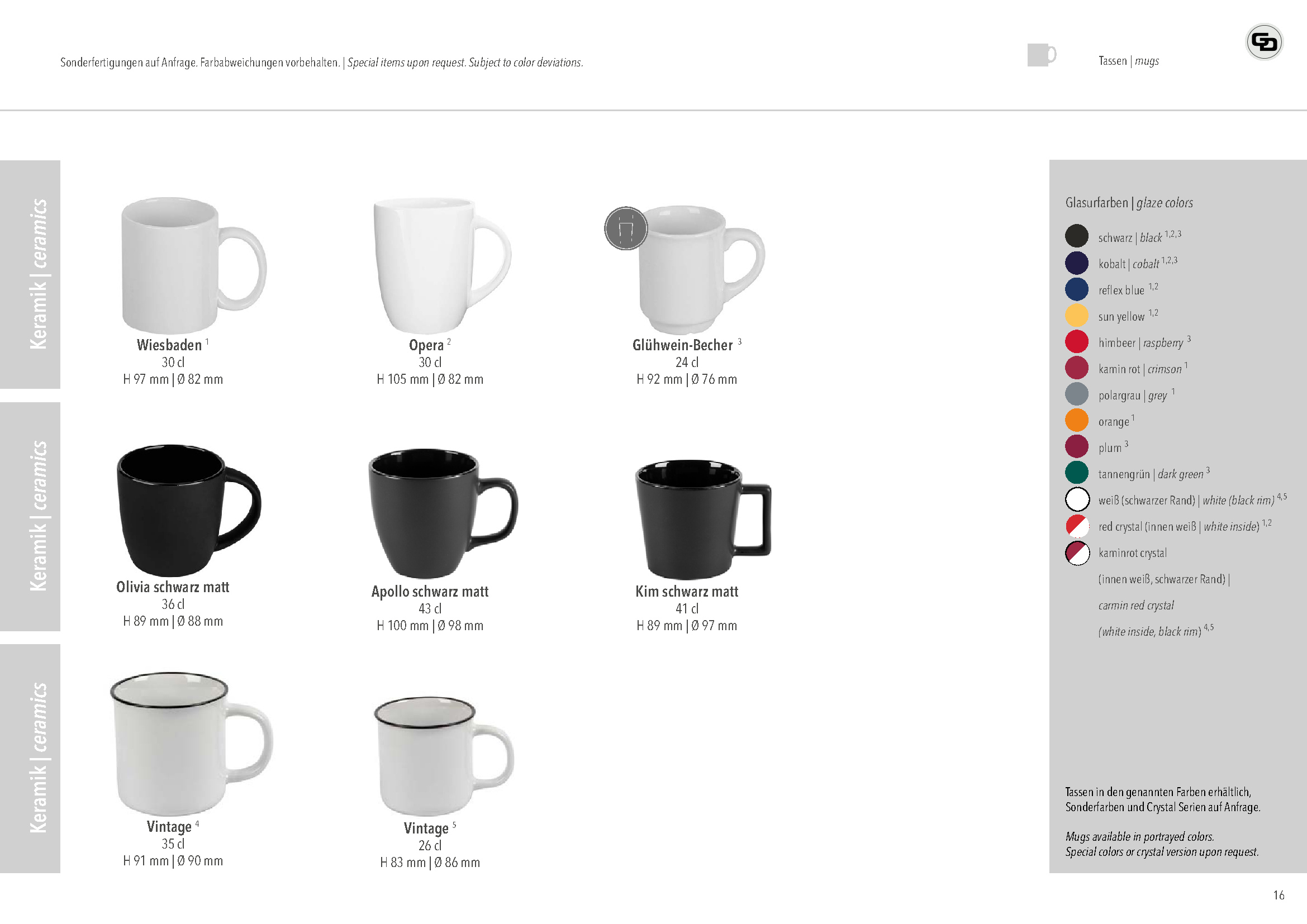Click the grey mug icon beside Tassen
1307x924 pixels.
tap(1042, 55)
